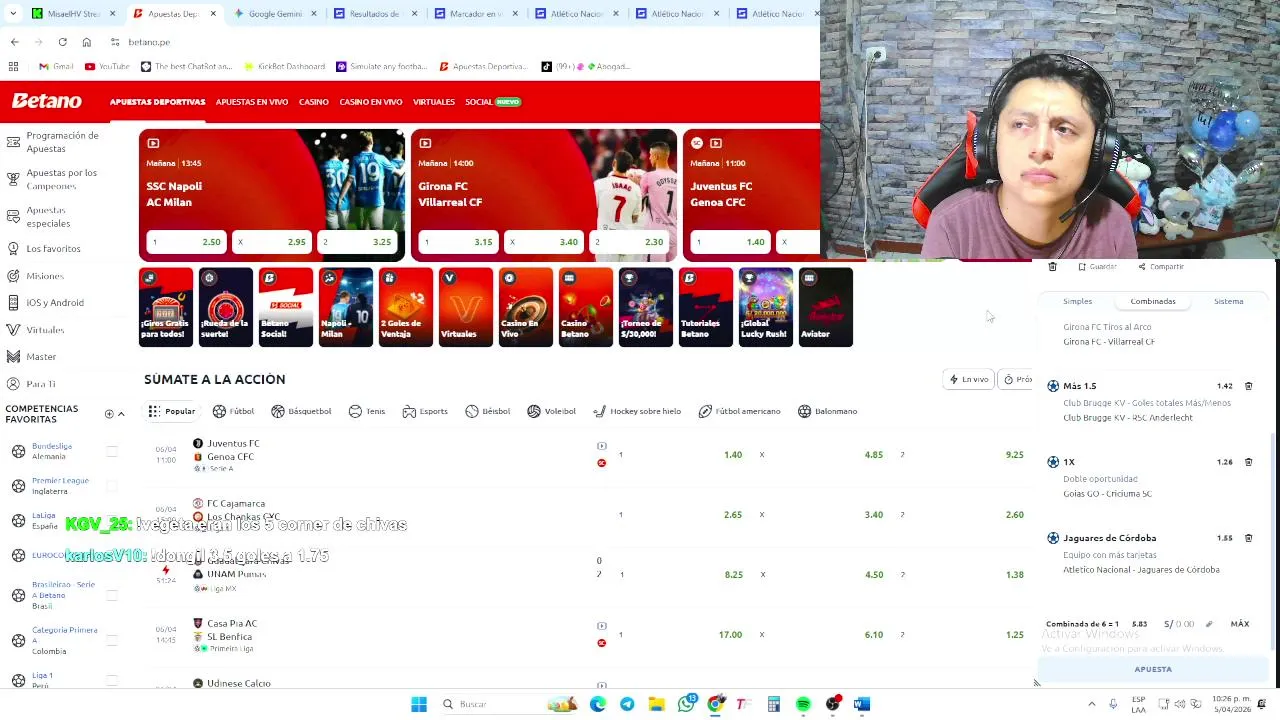Select the Balonmano sport filter
Screen dimensions: 1280x720
point(827,411)
